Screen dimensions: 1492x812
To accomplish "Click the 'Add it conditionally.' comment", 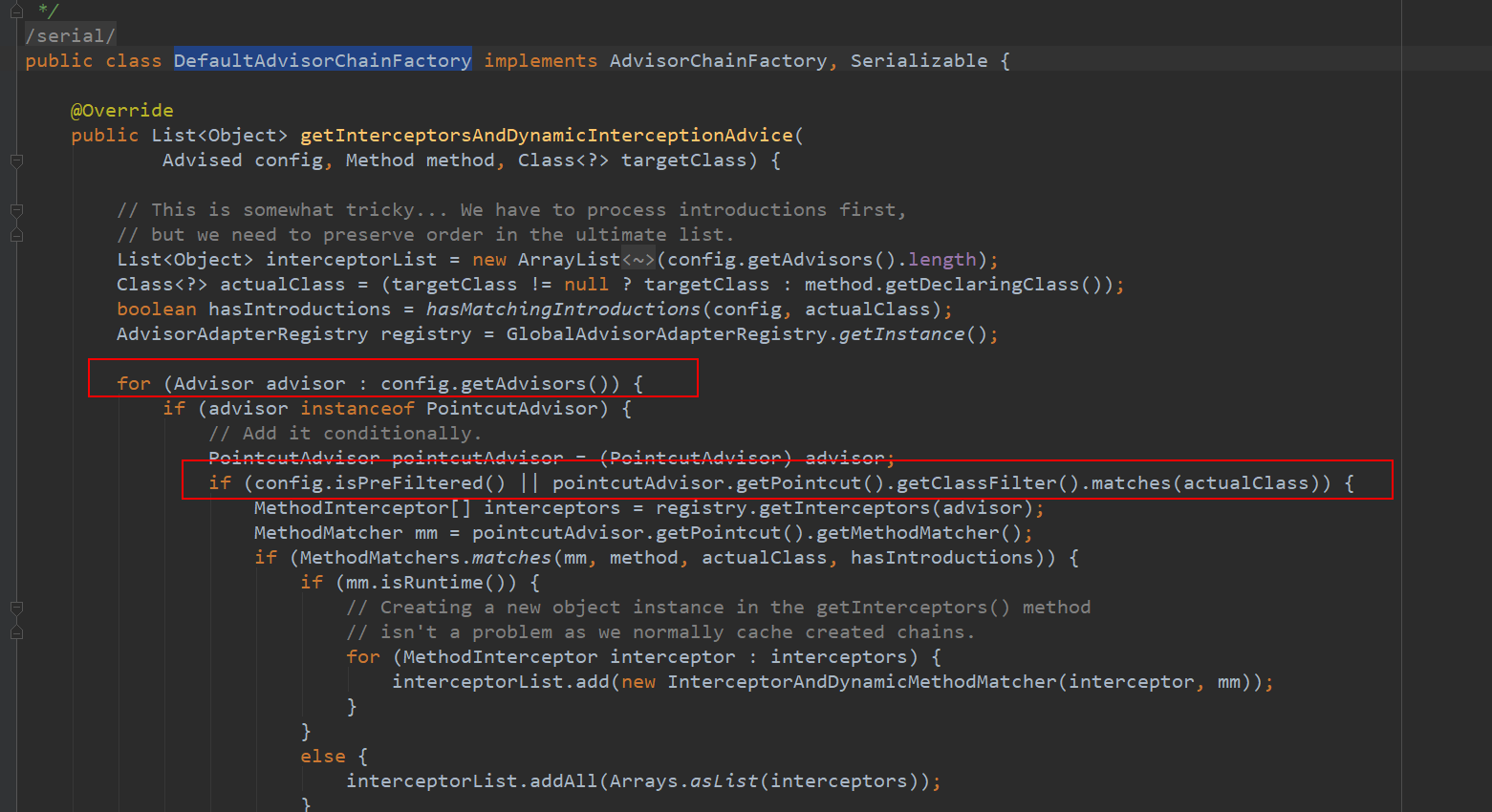I will pos(345,433).
